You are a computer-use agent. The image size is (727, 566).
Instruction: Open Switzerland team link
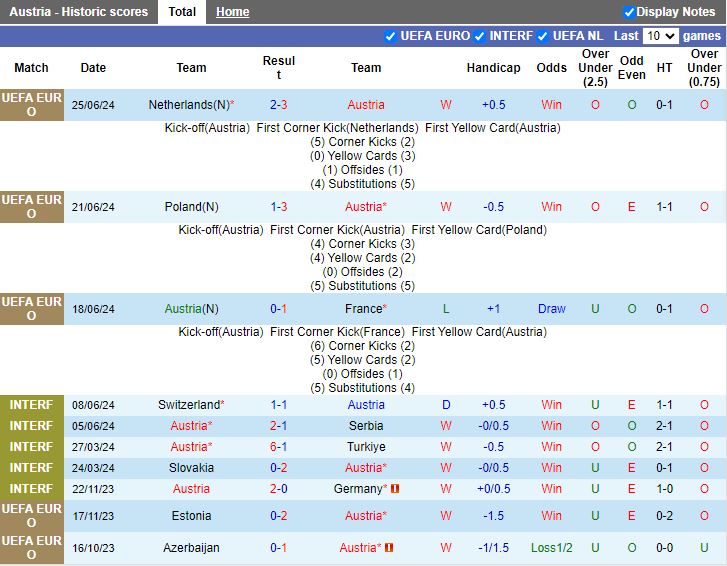(191, 405)
